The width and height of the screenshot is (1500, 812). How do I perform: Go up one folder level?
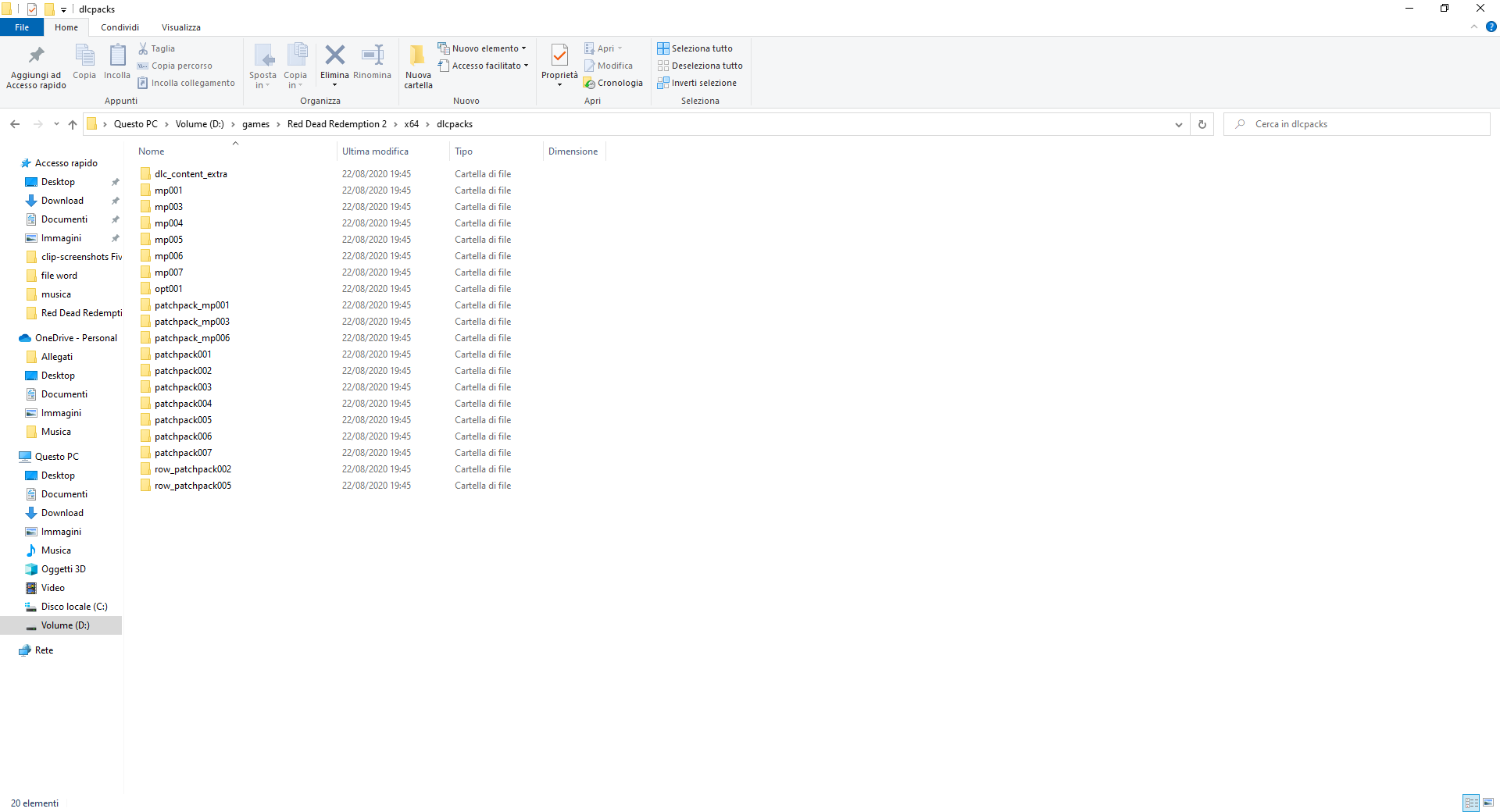[73, 124]
